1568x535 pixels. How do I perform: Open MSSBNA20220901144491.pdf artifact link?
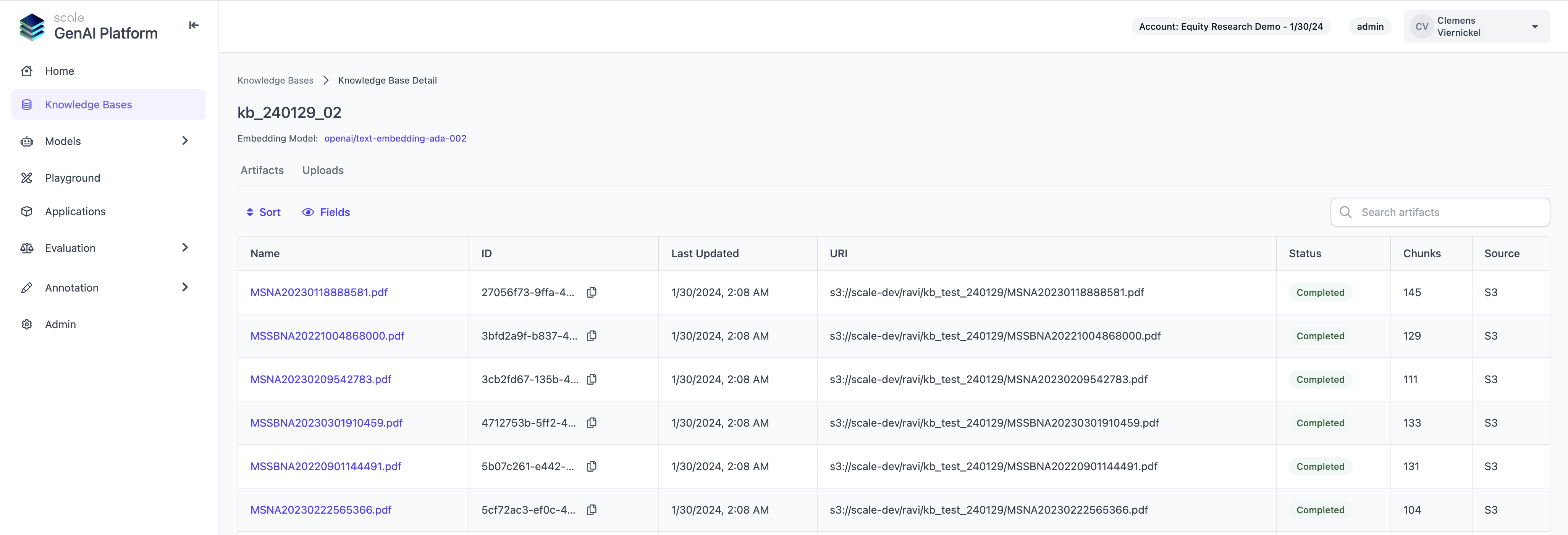[326, 466]
